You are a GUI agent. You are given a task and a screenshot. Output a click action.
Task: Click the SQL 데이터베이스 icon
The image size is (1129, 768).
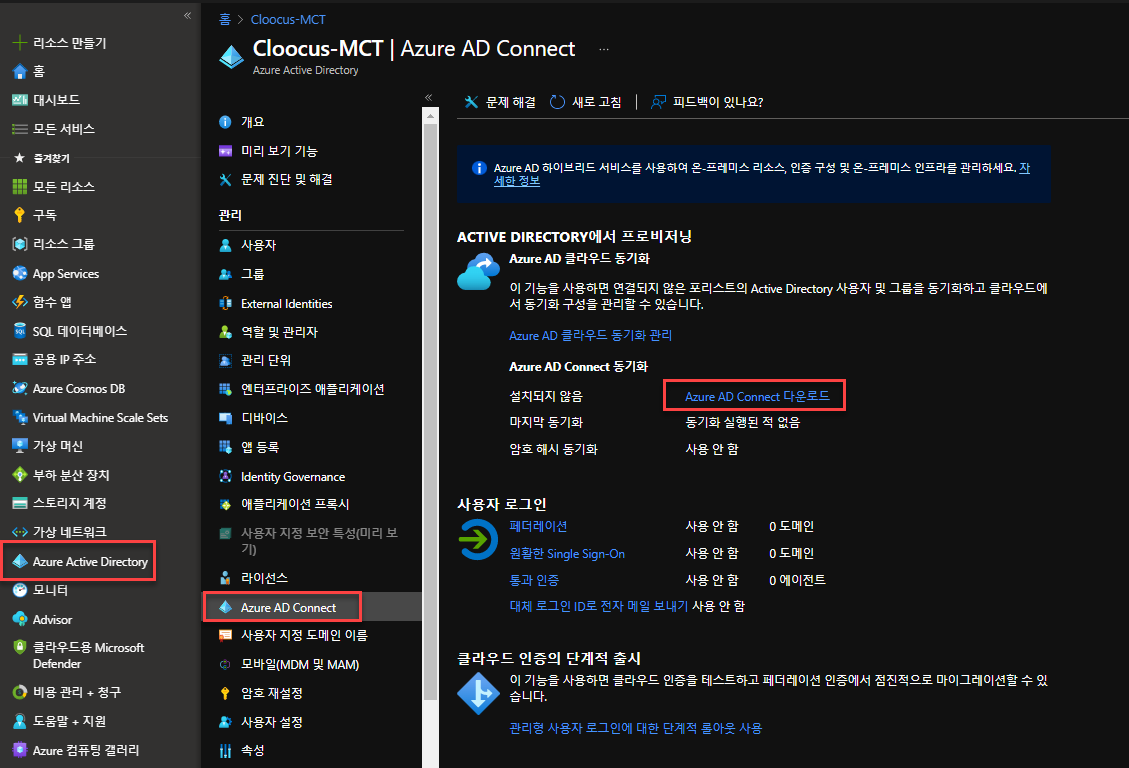coord(19,330)
